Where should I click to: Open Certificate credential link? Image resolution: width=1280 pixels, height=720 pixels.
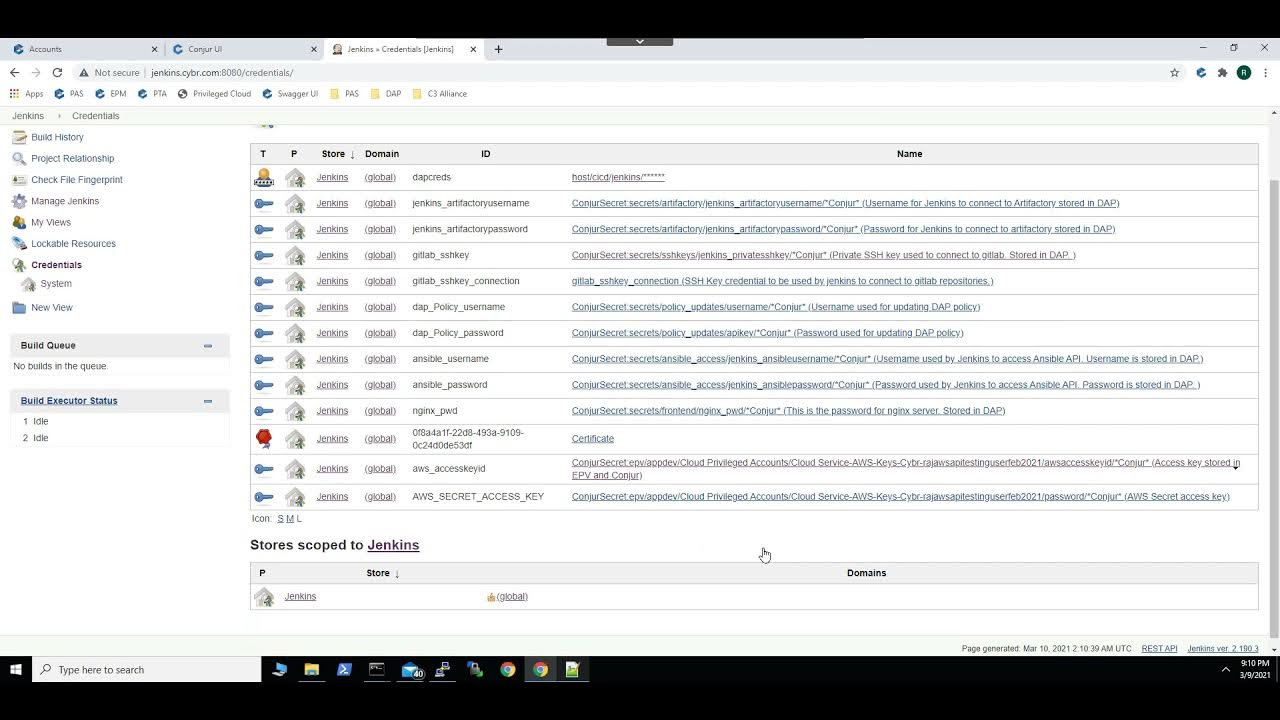coord(593,438)
